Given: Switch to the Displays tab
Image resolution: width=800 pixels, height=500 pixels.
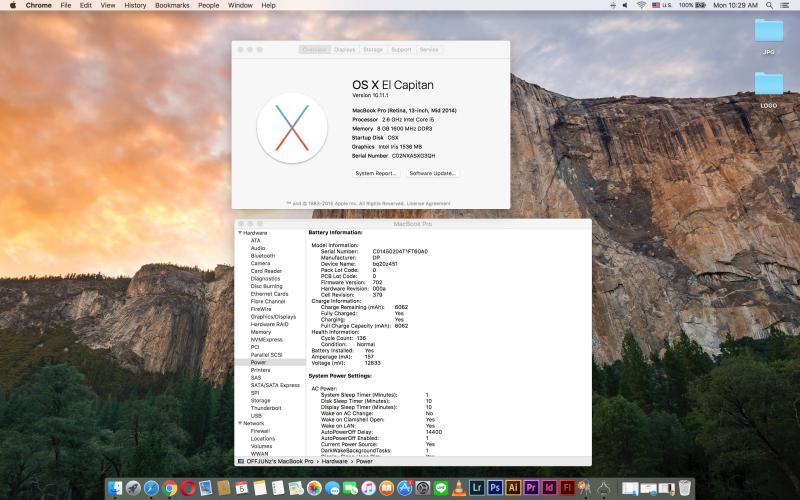Looking at the screenshot, I should tap(344, 49).
